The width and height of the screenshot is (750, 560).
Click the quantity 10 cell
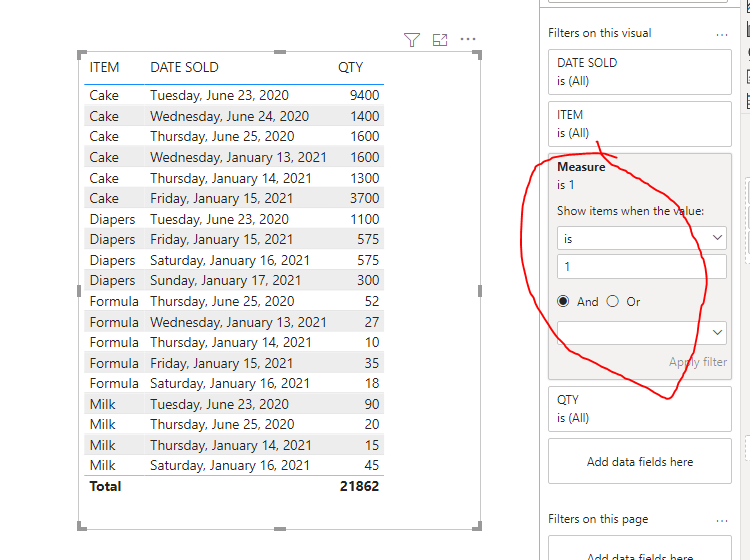(x=372, y=342)
